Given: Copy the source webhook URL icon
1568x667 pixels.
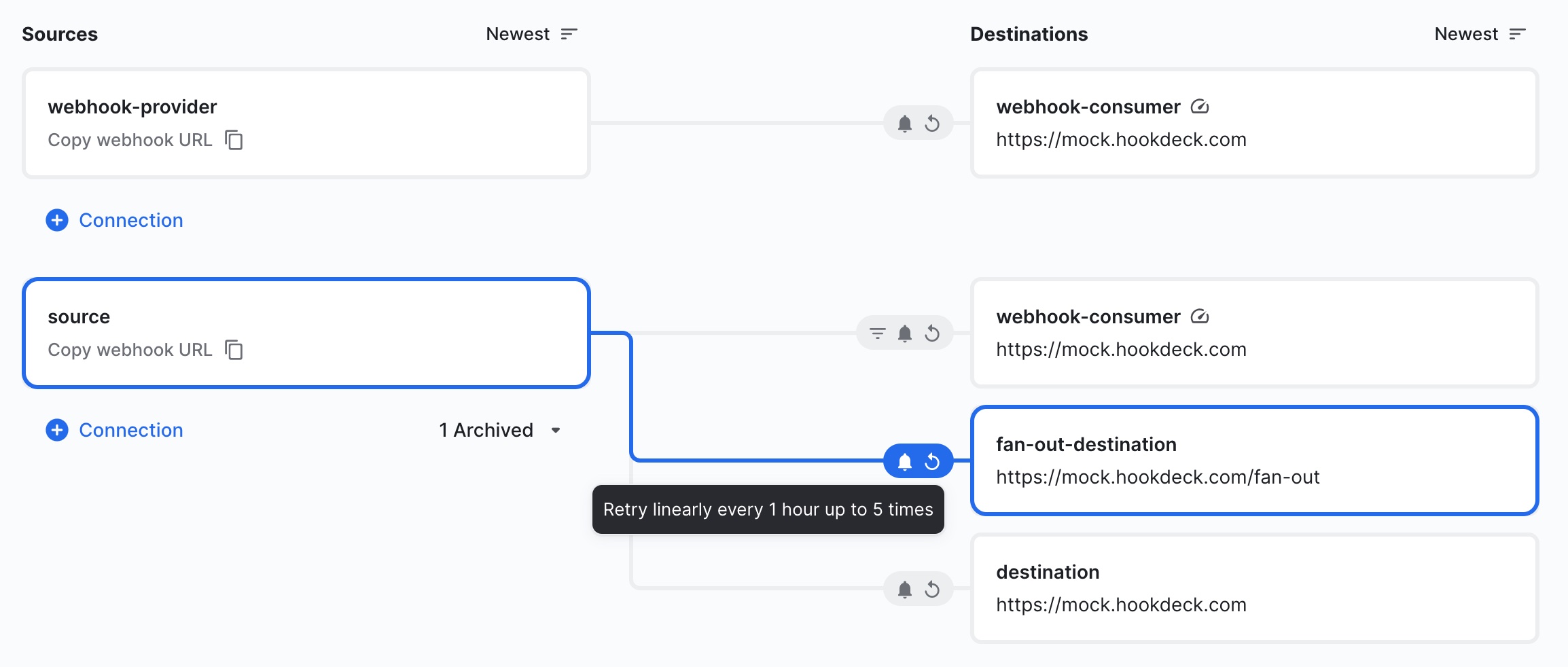Looking at the screenshot, I should [x=235, y=350].
